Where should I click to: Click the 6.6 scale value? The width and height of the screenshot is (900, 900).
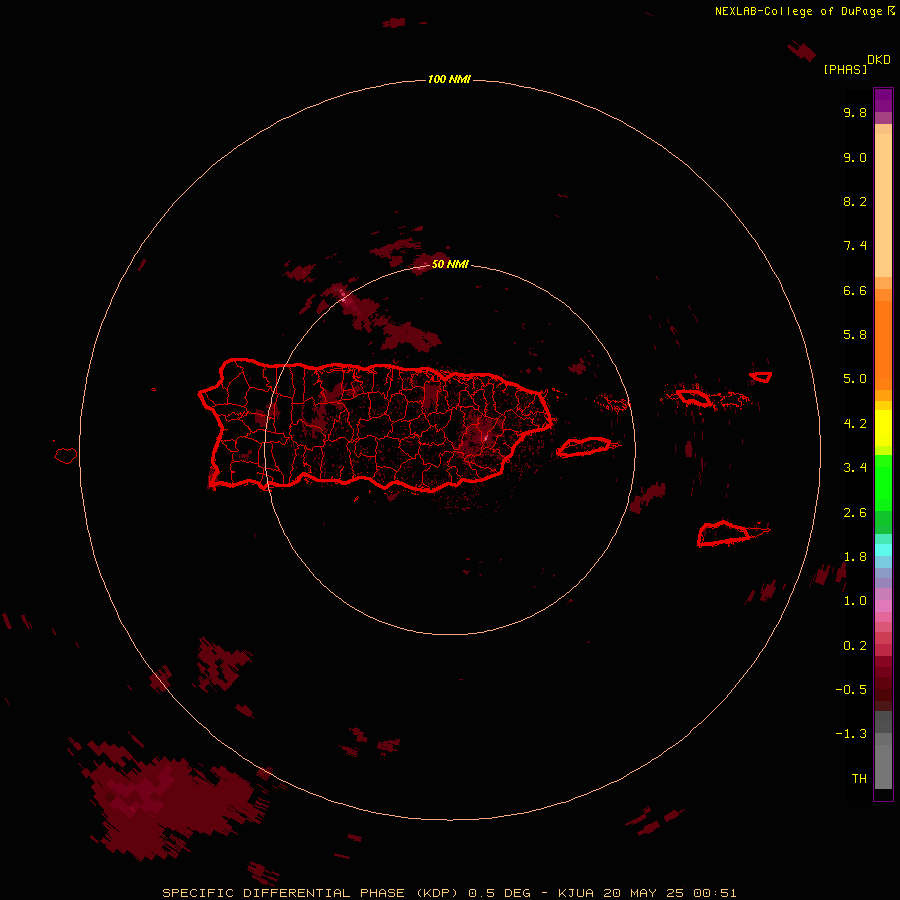(855, 290)
